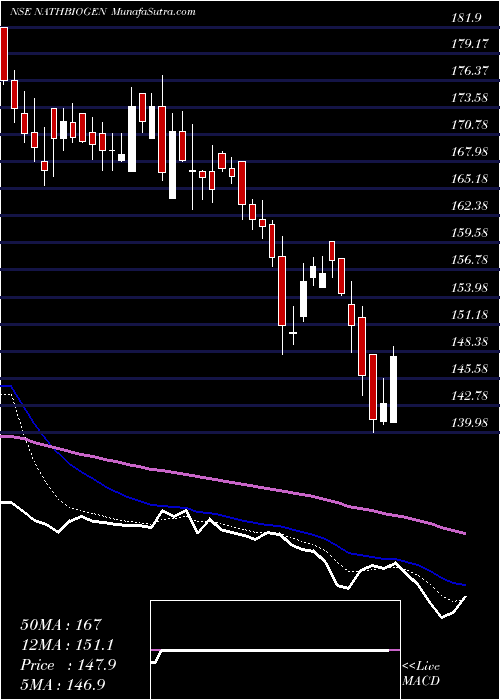Click the MunafaSutra.com watermark text
Viewport: 500px width, 700px height.
pos(152,12)
